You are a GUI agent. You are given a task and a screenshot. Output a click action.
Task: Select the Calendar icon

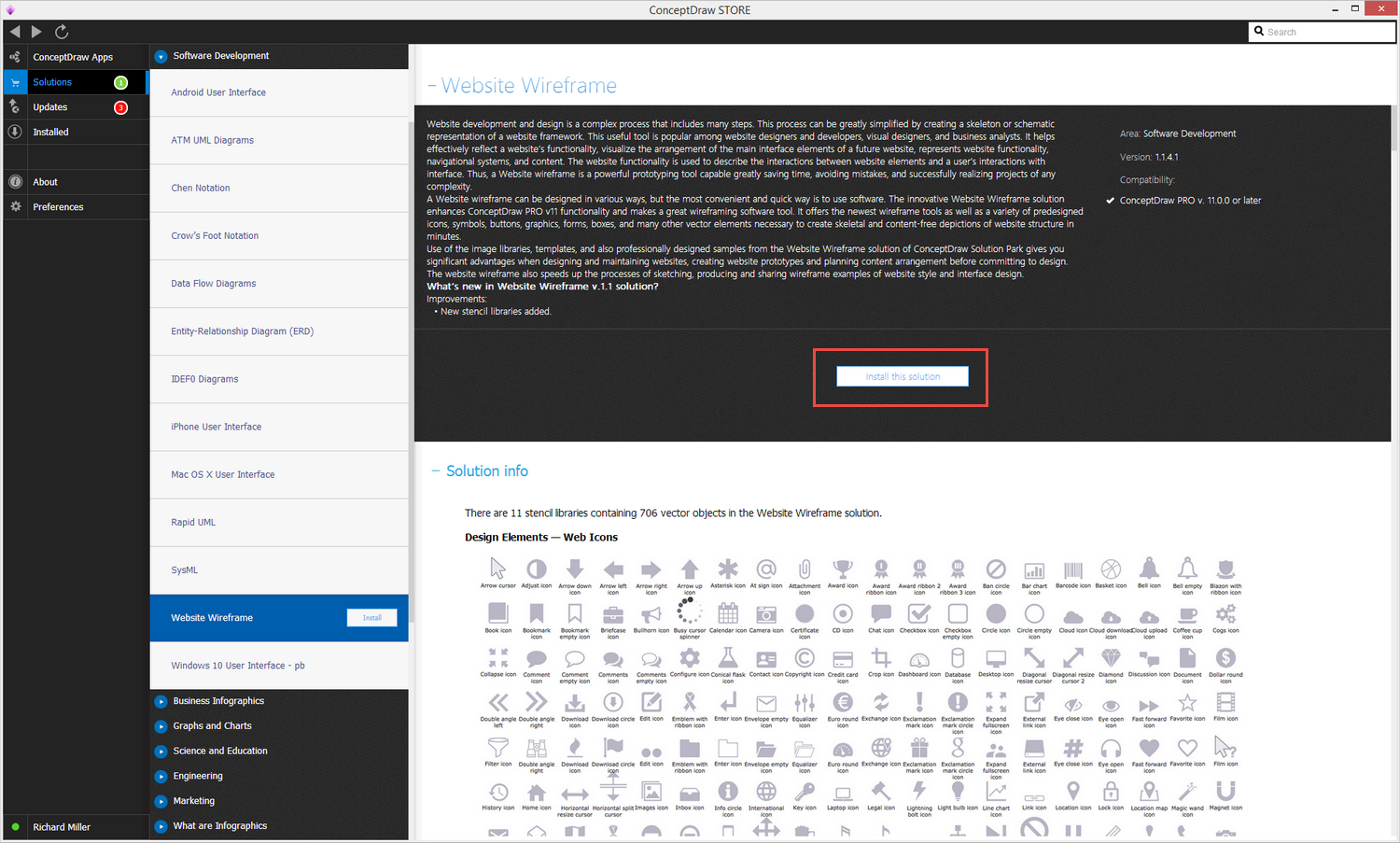coord(728,613)
